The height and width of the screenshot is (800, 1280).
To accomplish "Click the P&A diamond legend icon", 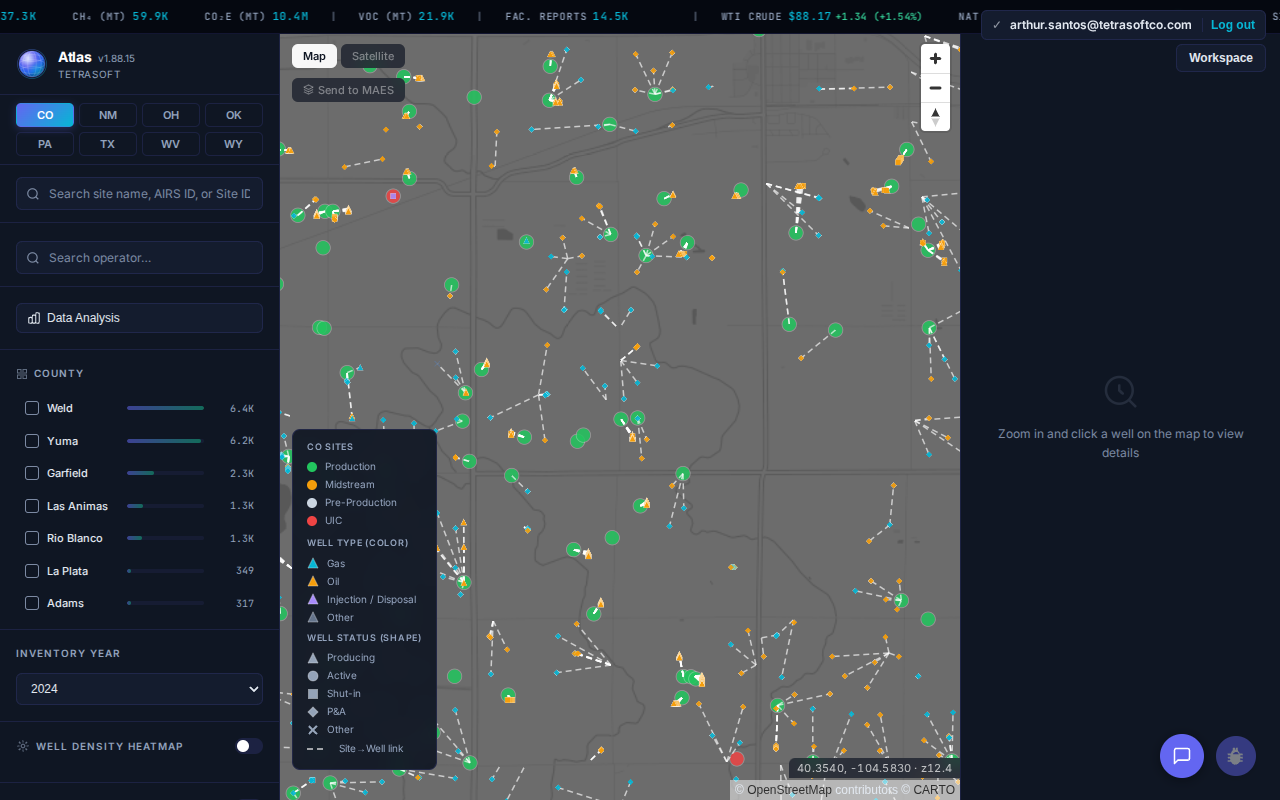I will coord(313,712).
